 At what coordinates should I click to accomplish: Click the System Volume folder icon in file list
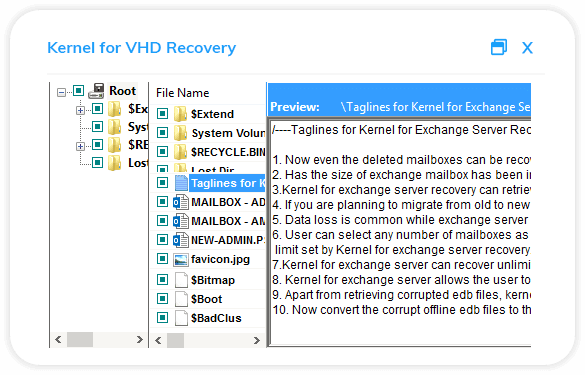click(x=181, y=132)
